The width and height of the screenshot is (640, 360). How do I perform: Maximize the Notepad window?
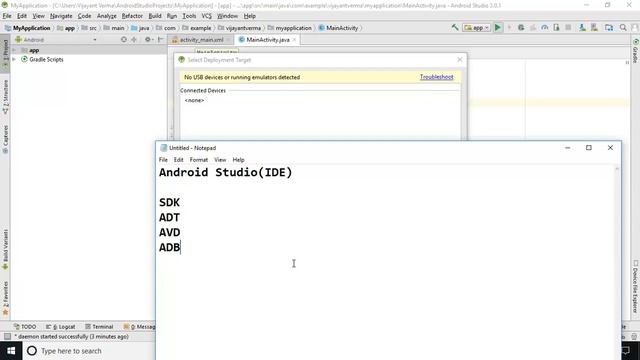pos(589,148)
